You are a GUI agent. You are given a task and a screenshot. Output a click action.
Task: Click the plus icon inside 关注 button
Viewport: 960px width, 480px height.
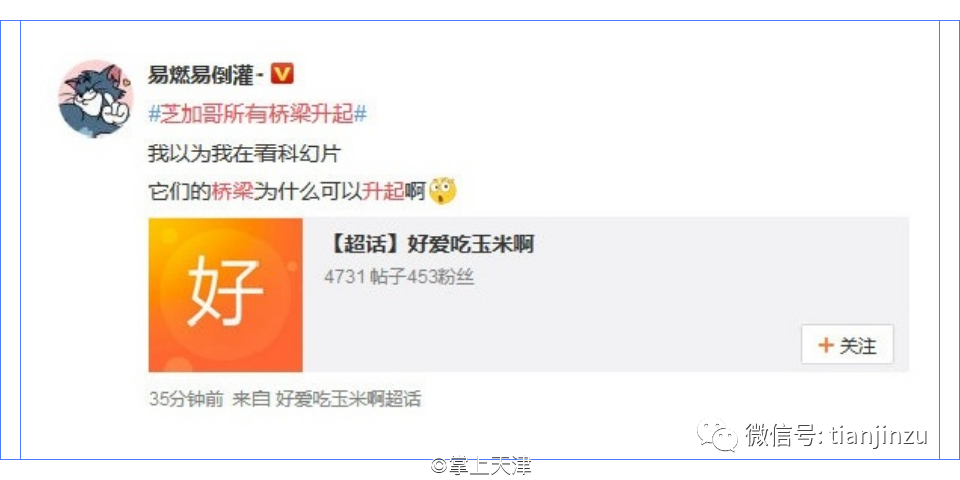[x=826, y=346]
